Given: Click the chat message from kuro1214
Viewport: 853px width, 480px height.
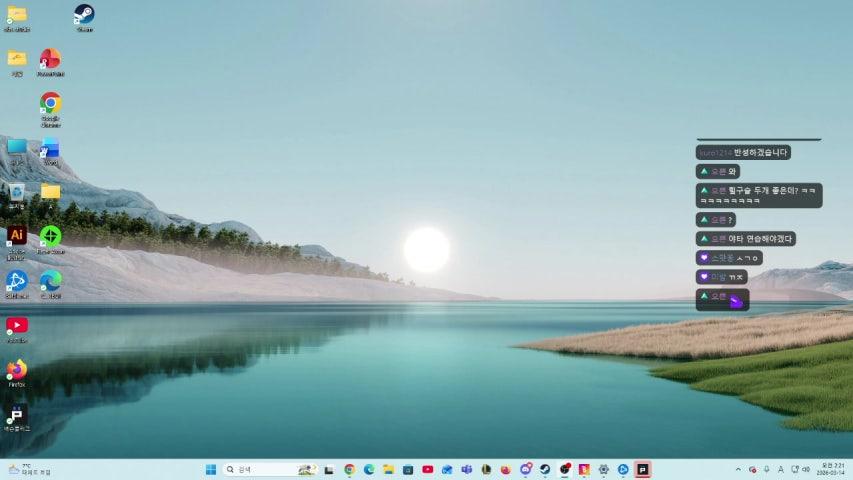Looking at the screenshot, I should pos(743,153).
